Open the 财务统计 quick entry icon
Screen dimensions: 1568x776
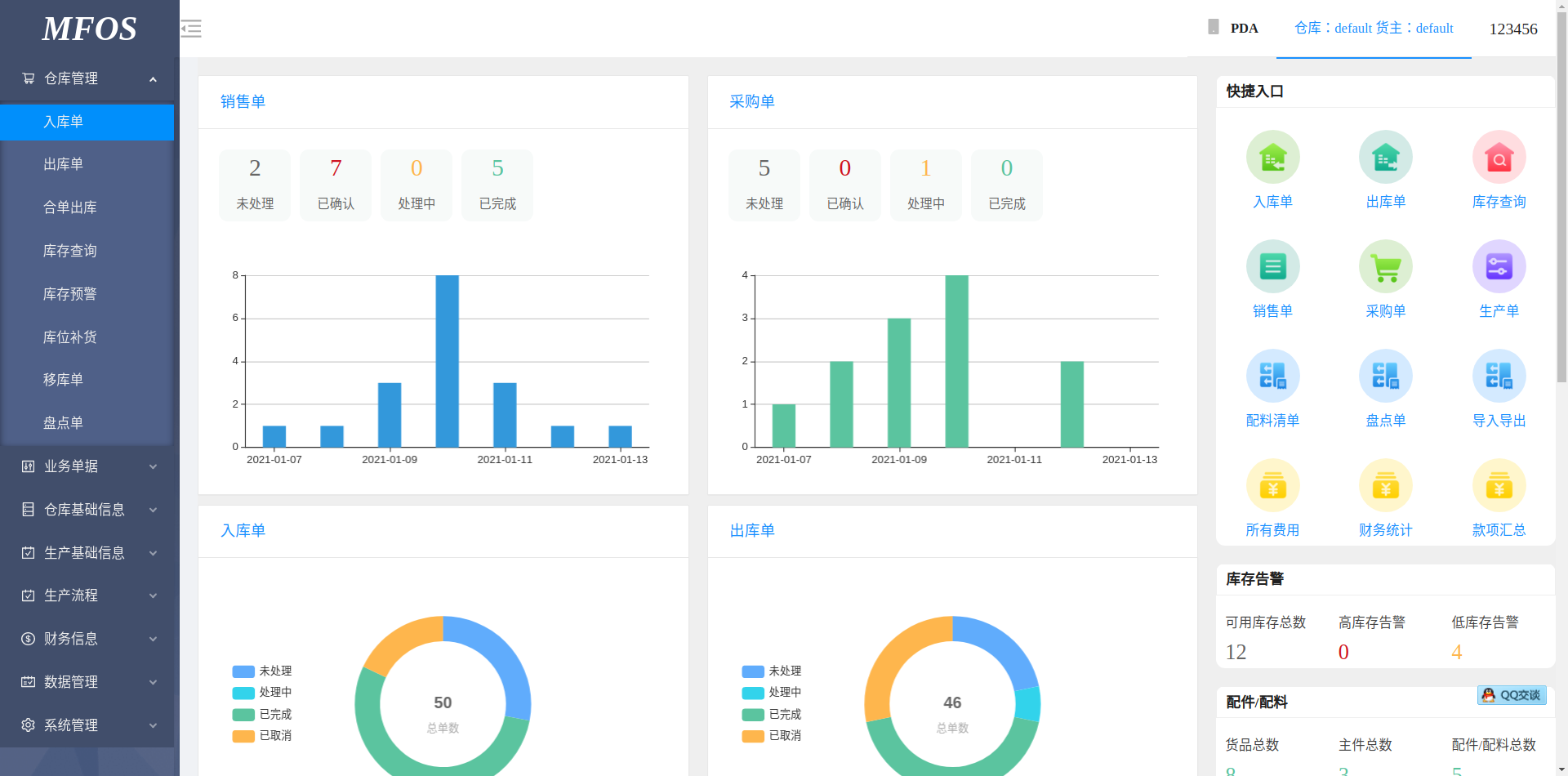tap(1385, 486)
